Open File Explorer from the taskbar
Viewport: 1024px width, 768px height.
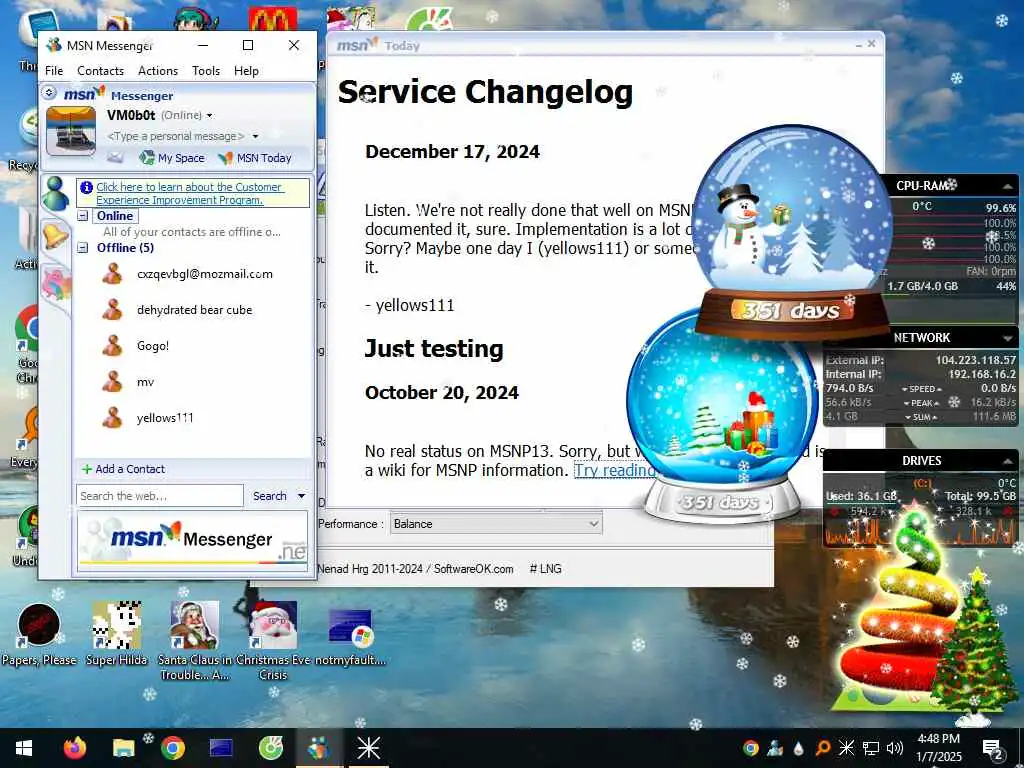[x=123, y=748]
